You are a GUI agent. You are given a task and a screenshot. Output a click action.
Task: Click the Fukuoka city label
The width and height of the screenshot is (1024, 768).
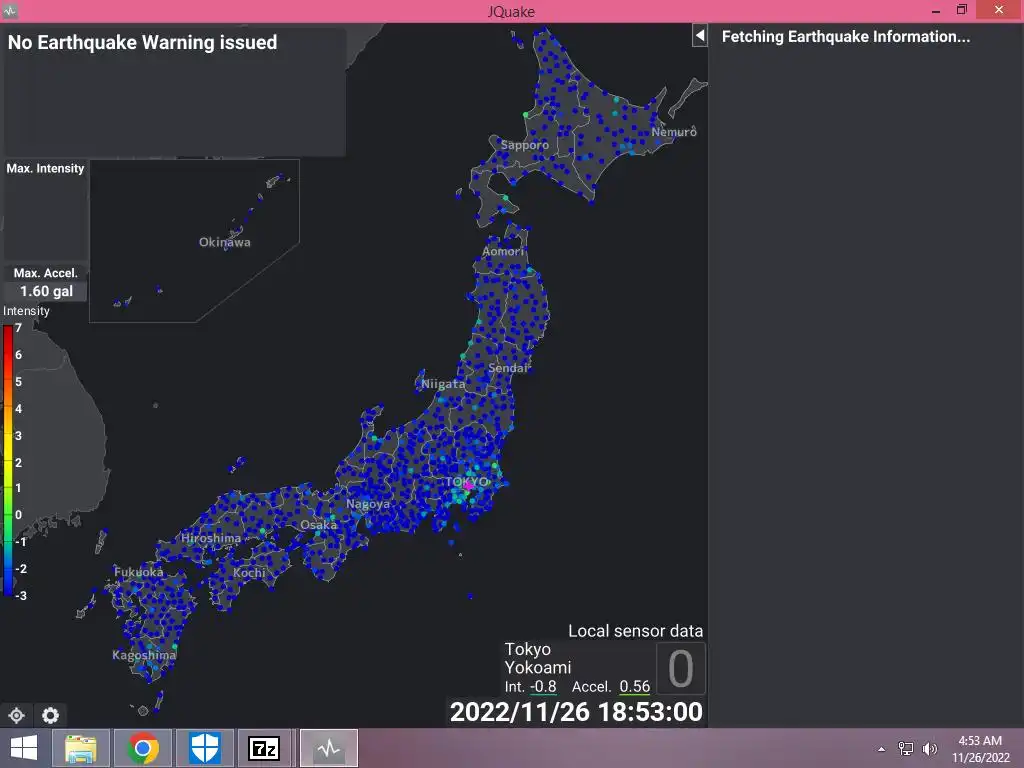138,573
